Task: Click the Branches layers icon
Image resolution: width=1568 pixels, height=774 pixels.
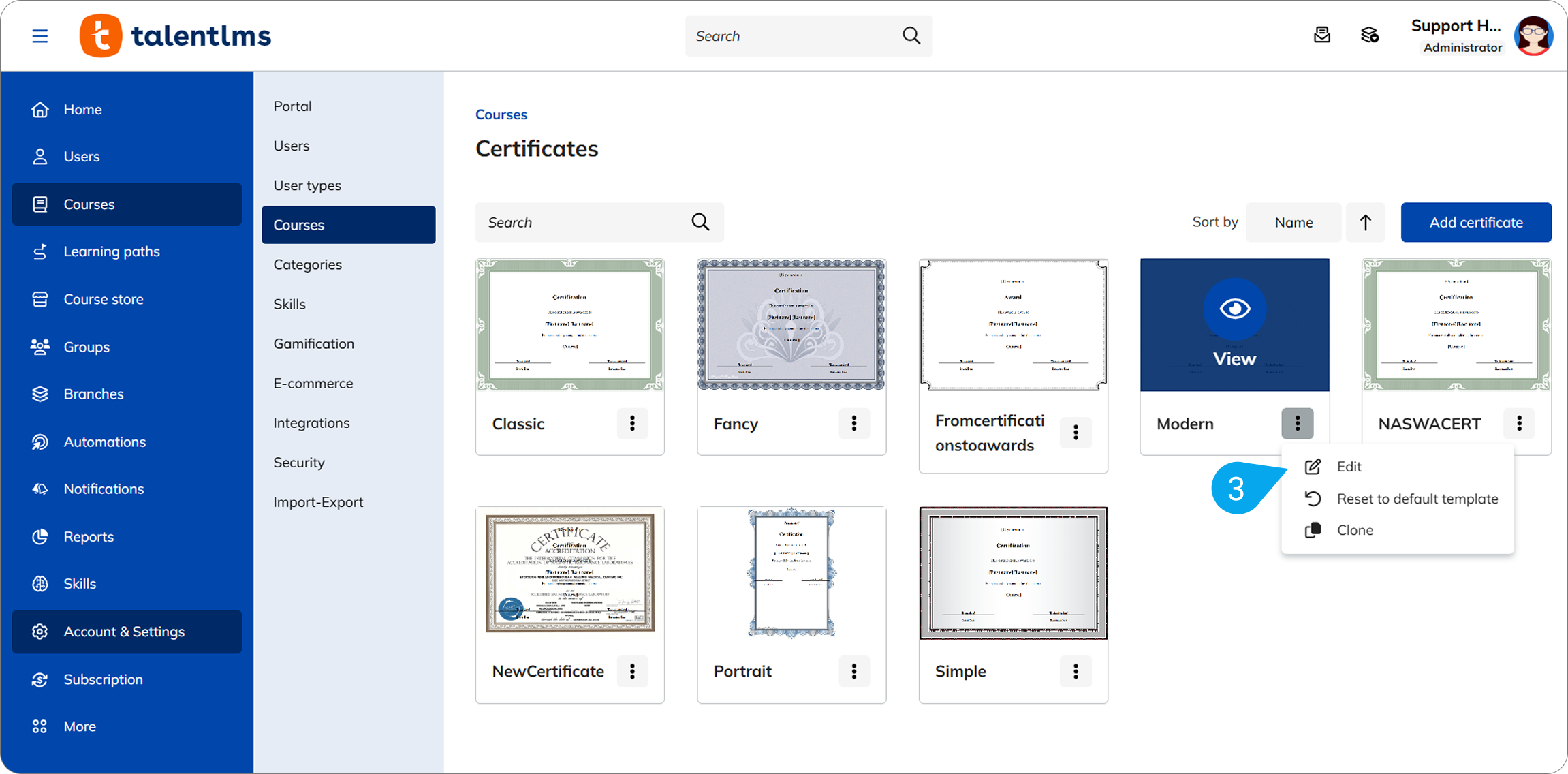Action: (x=40, y=394)
